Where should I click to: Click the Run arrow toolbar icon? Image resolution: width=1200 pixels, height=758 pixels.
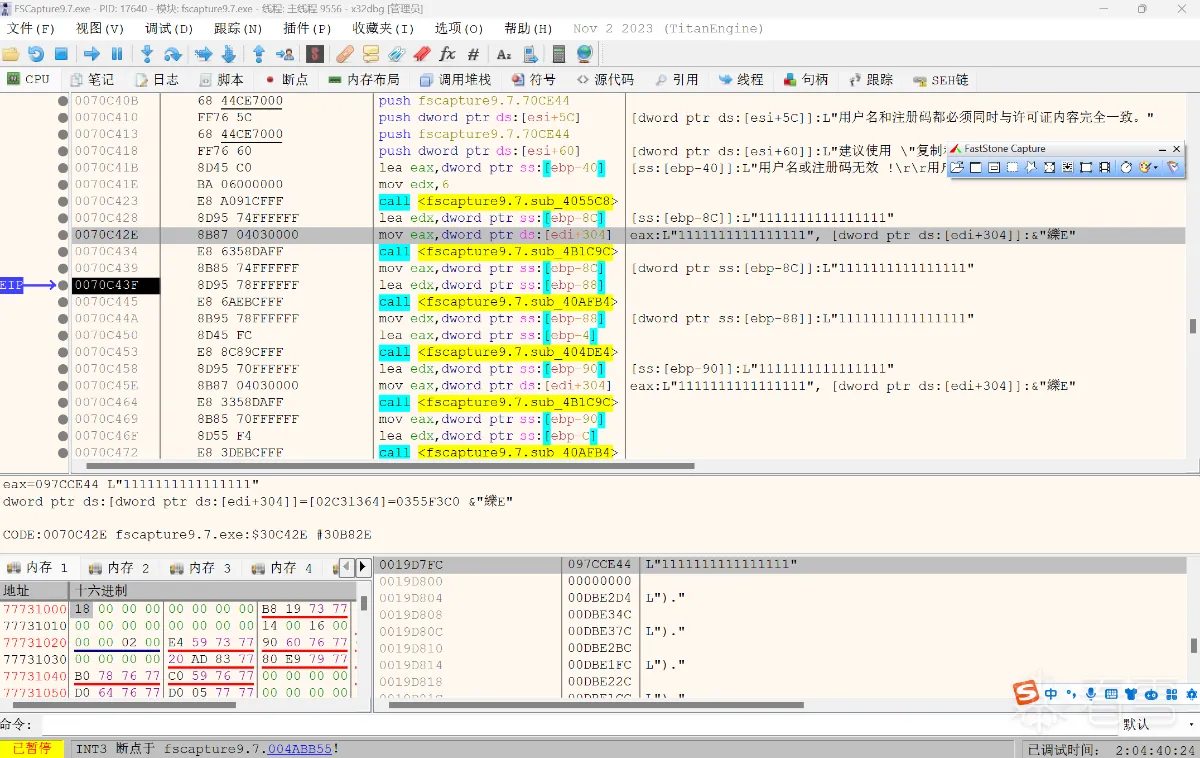(91, 54)
